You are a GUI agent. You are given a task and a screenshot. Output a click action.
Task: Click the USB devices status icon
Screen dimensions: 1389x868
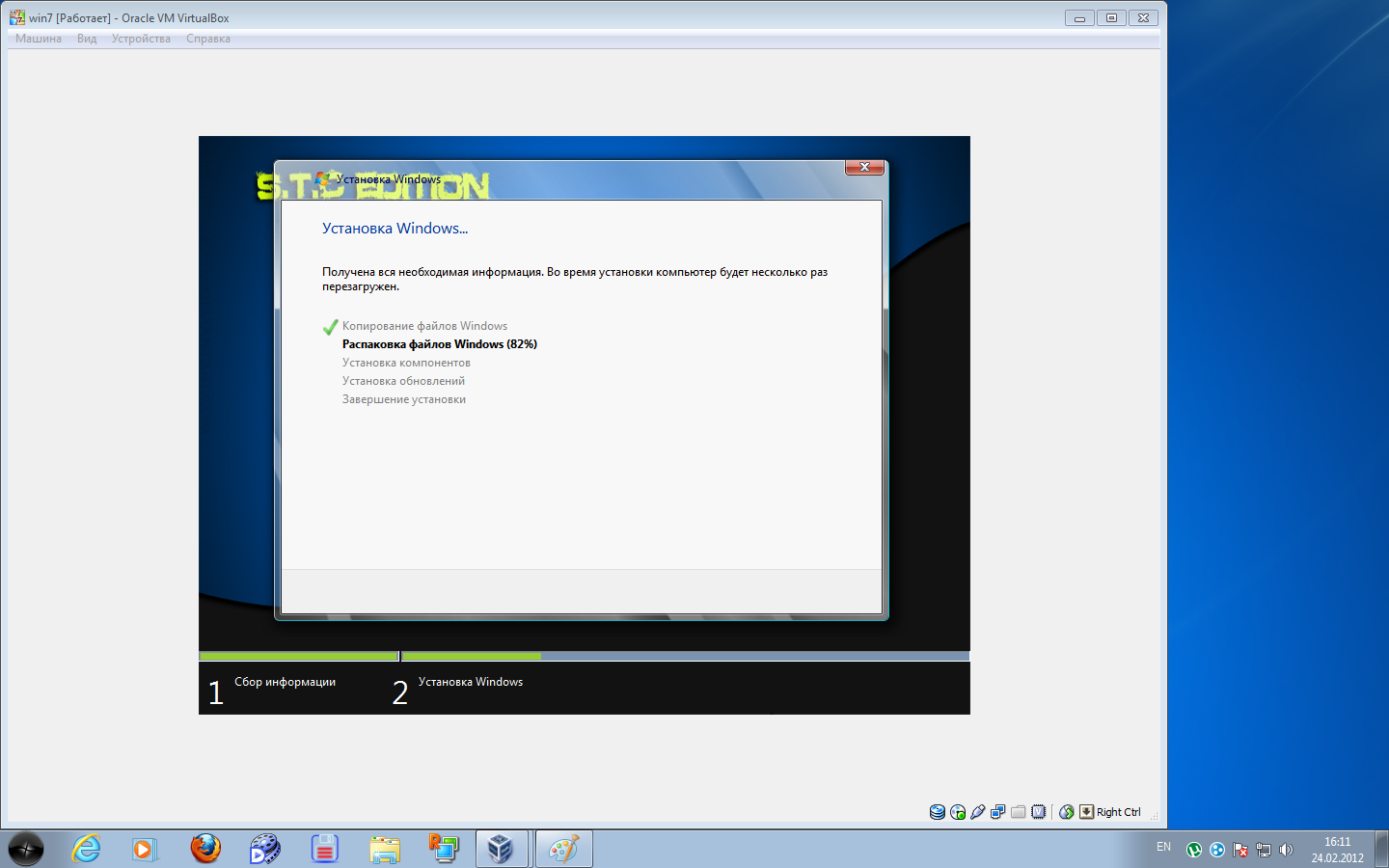pos(978,812)
